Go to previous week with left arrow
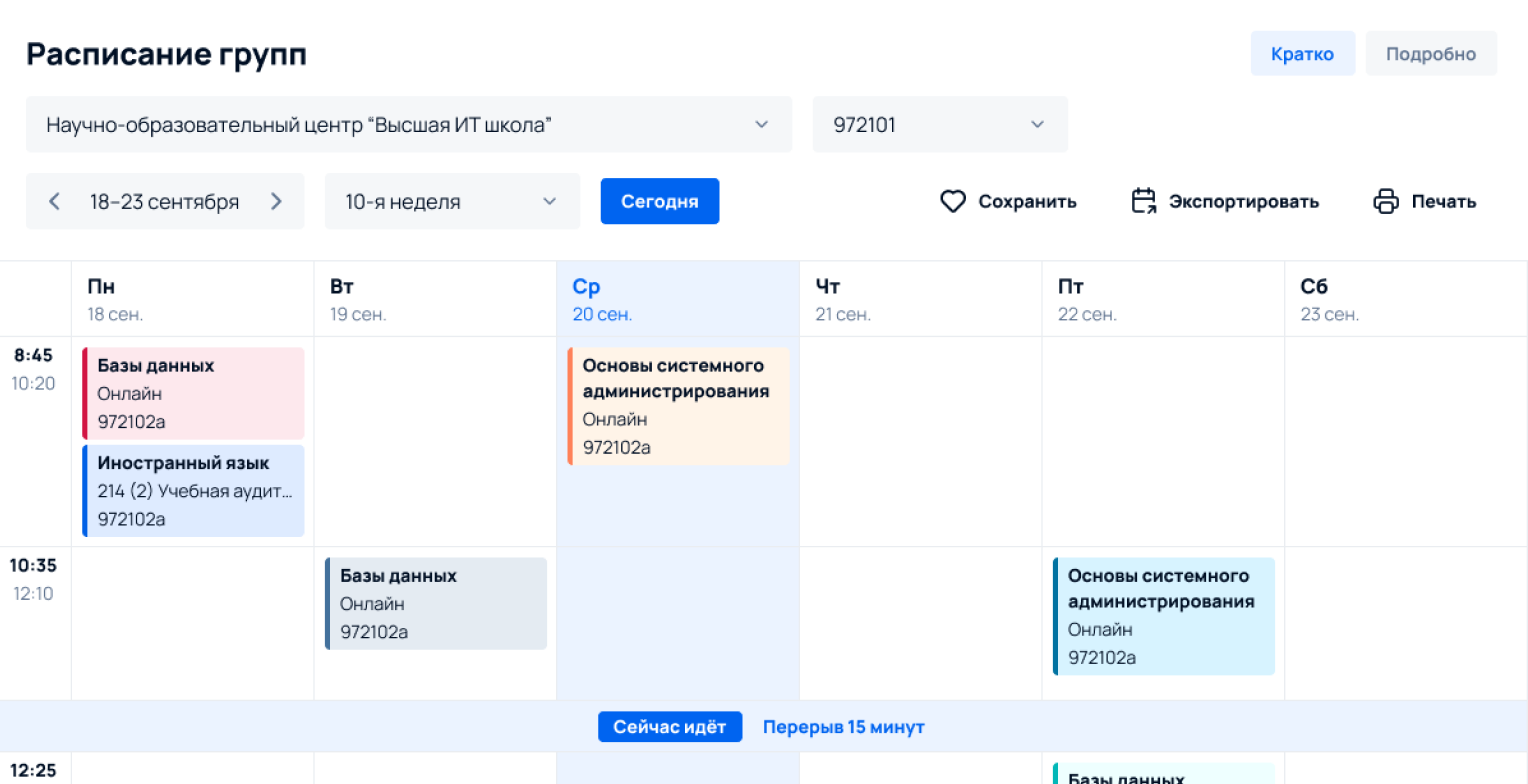The width and height of the screenshot is (1528, 784). (55, 202)
